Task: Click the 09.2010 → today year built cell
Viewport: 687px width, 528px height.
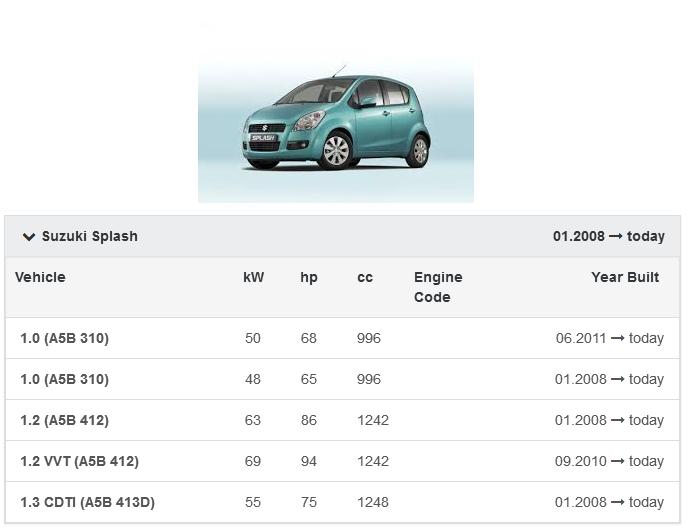Action: 609,462
